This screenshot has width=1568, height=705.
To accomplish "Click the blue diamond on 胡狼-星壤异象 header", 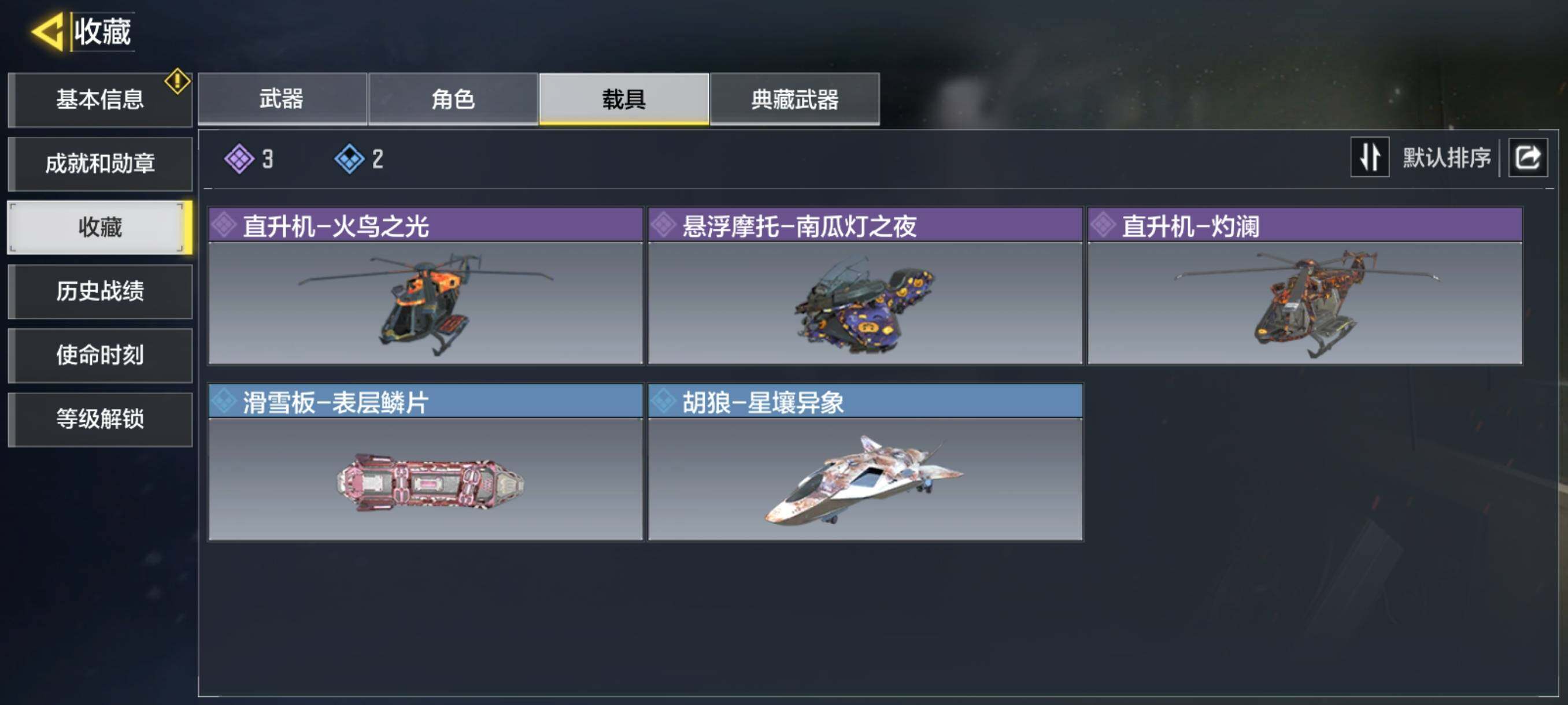I will pyautogui.click(x=664, y=401).
